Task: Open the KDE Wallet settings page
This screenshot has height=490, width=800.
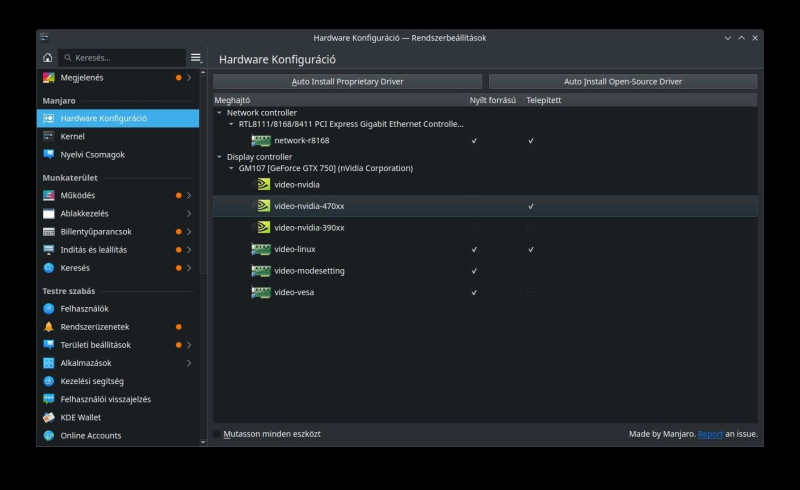Action: point(118,418)
